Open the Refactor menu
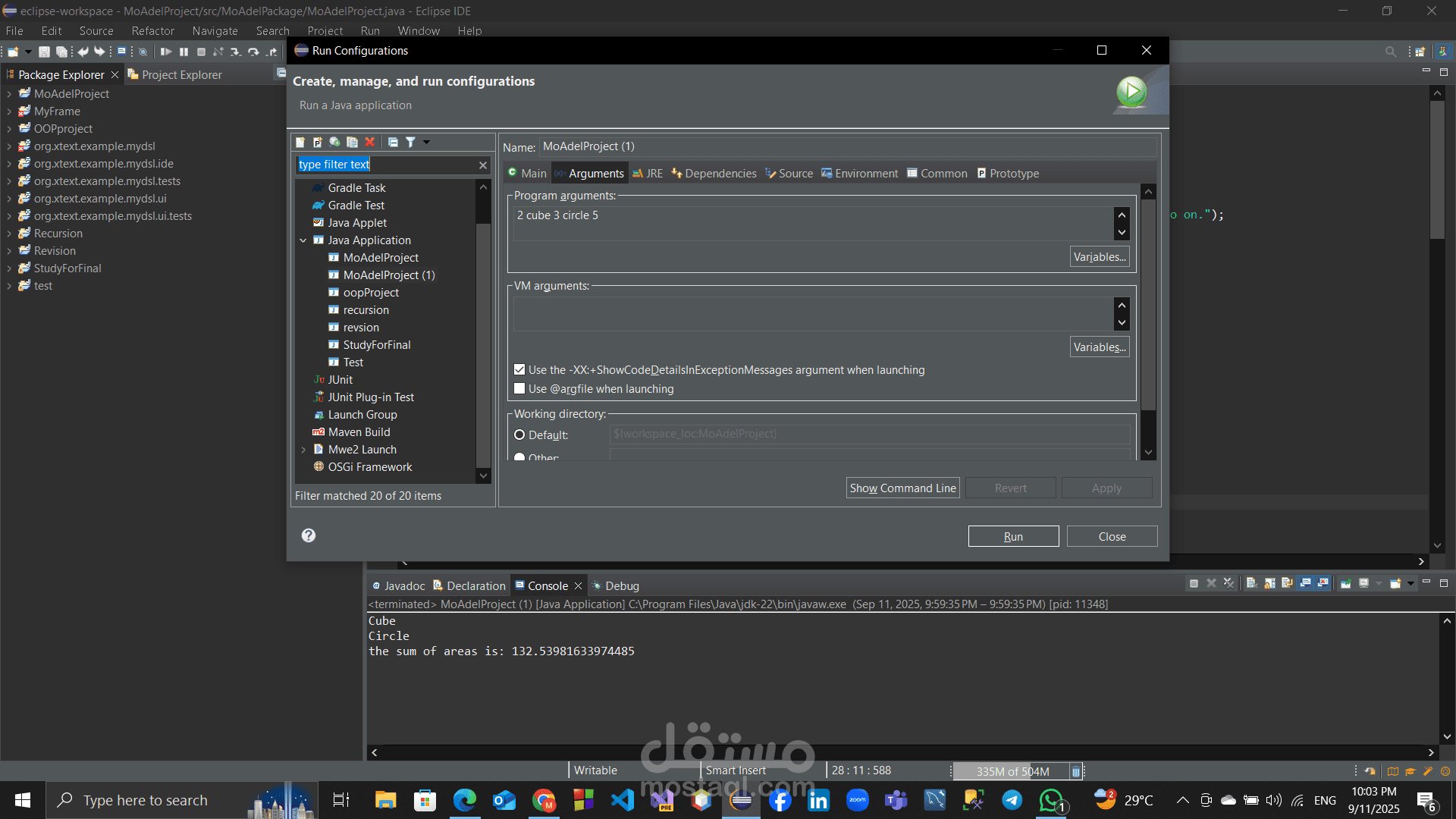1456x819 pixels. coord(152,31)
